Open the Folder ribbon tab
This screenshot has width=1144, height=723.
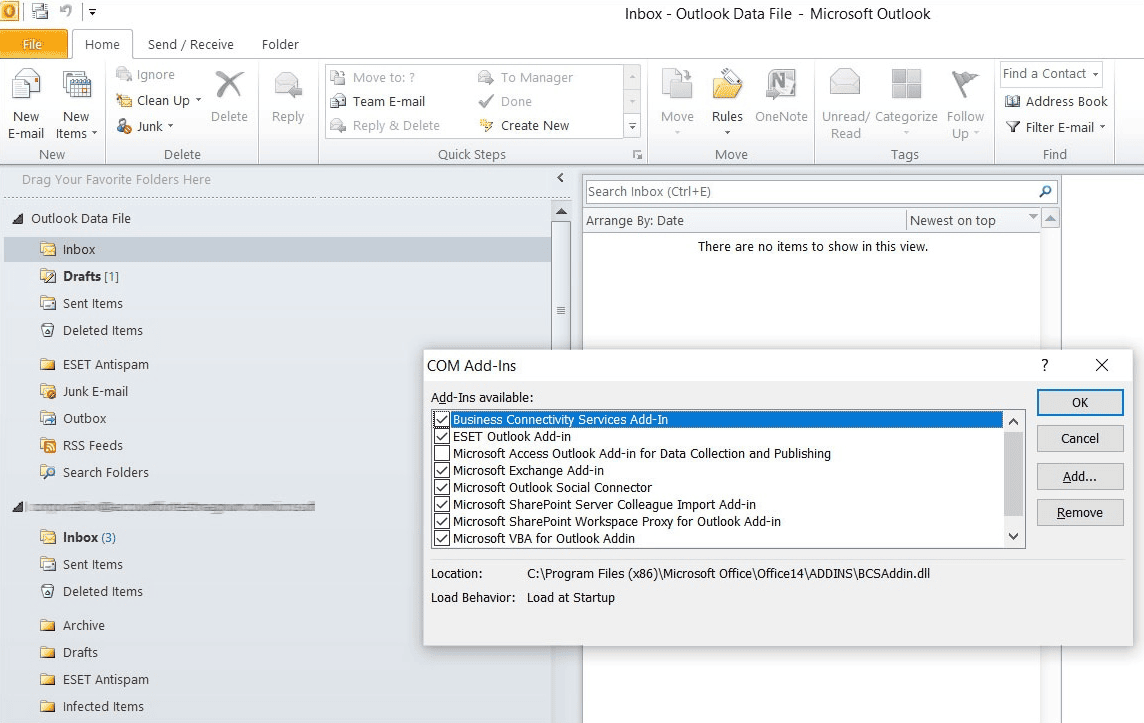click(280, 45)
